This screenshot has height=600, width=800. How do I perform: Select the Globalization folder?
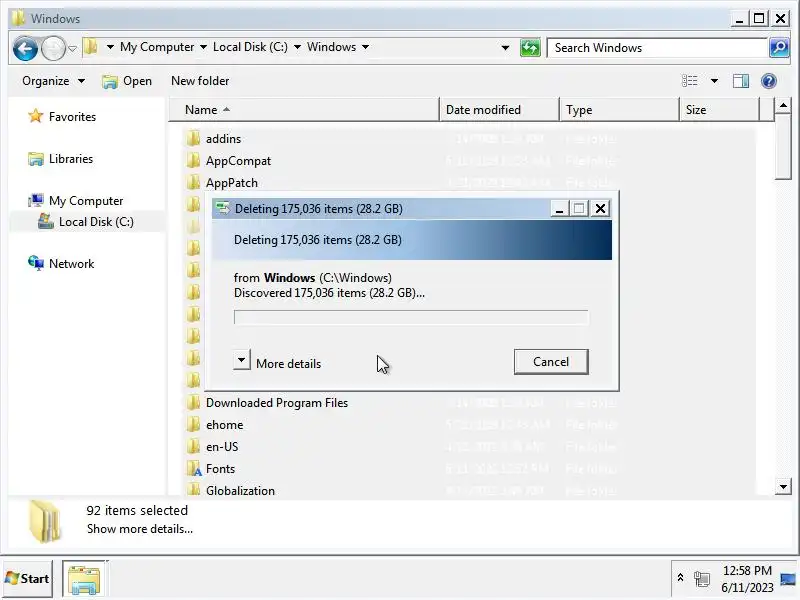240,491
